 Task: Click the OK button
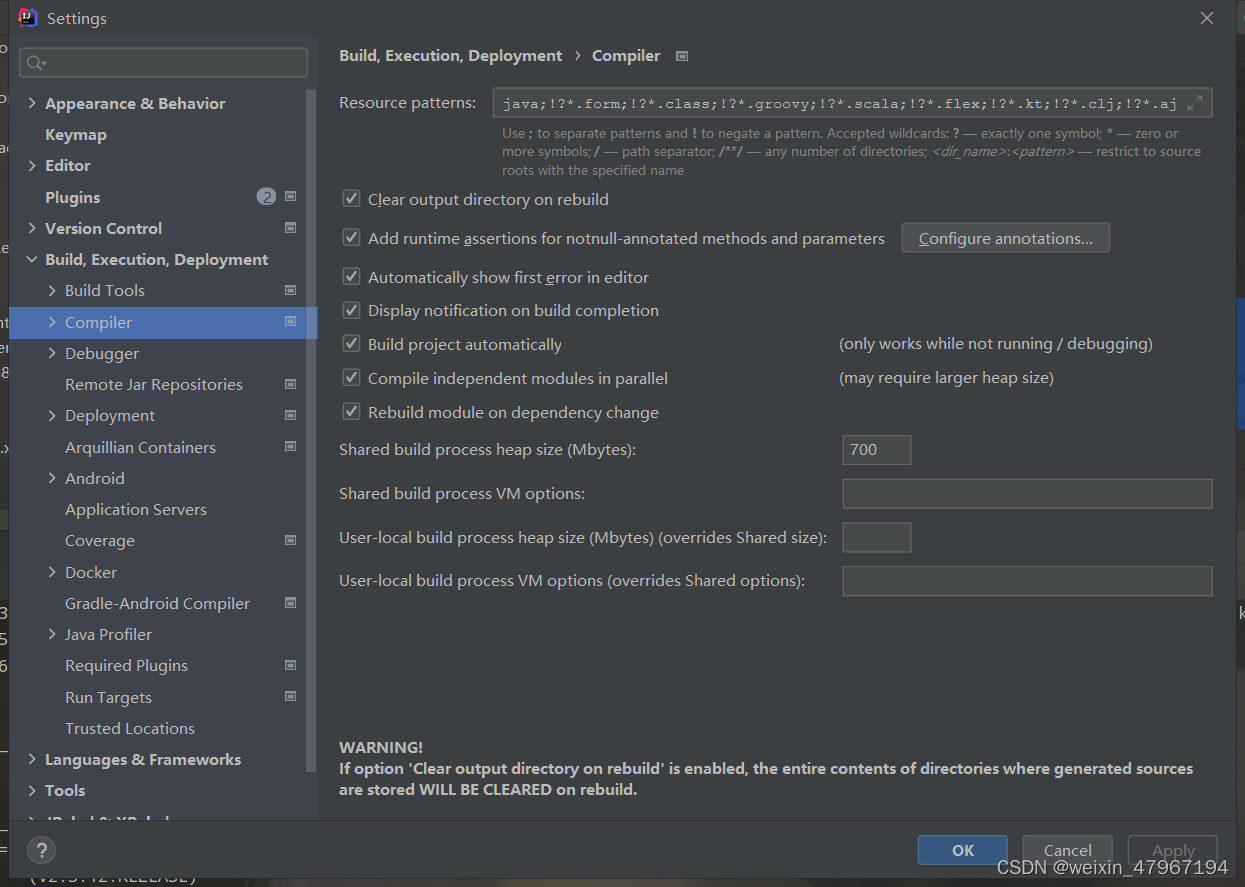(961, 850)
